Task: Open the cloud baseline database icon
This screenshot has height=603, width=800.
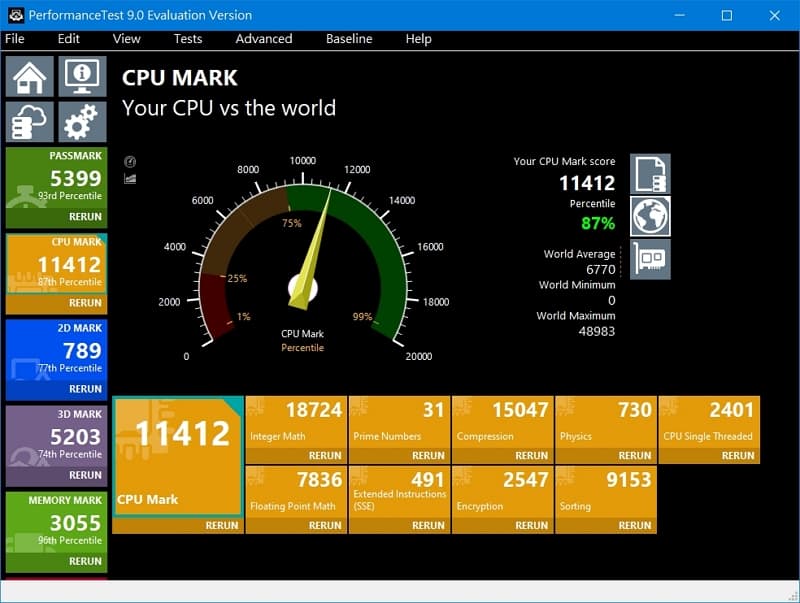Action: click(30, 121)
